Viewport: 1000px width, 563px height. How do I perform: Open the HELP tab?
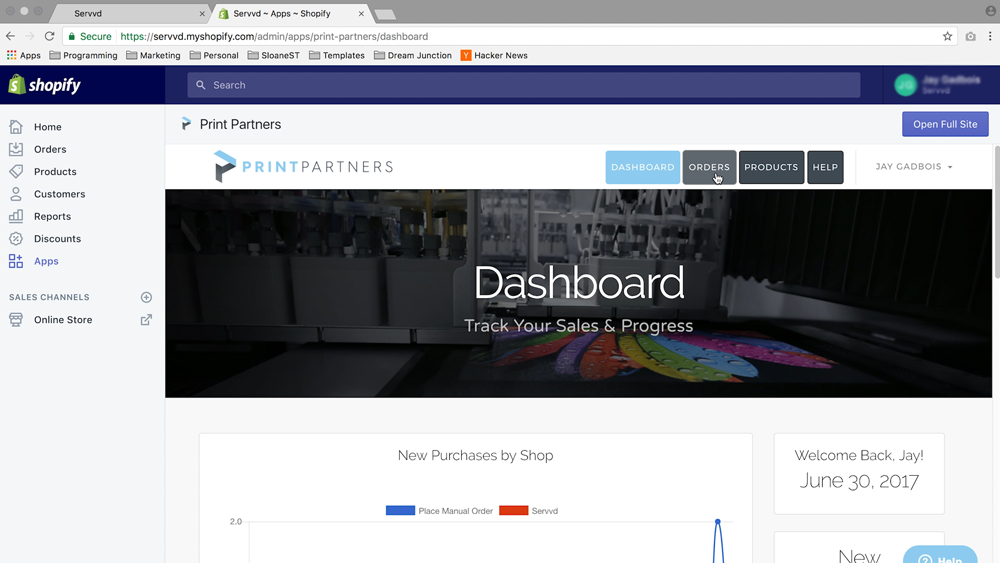825,167
